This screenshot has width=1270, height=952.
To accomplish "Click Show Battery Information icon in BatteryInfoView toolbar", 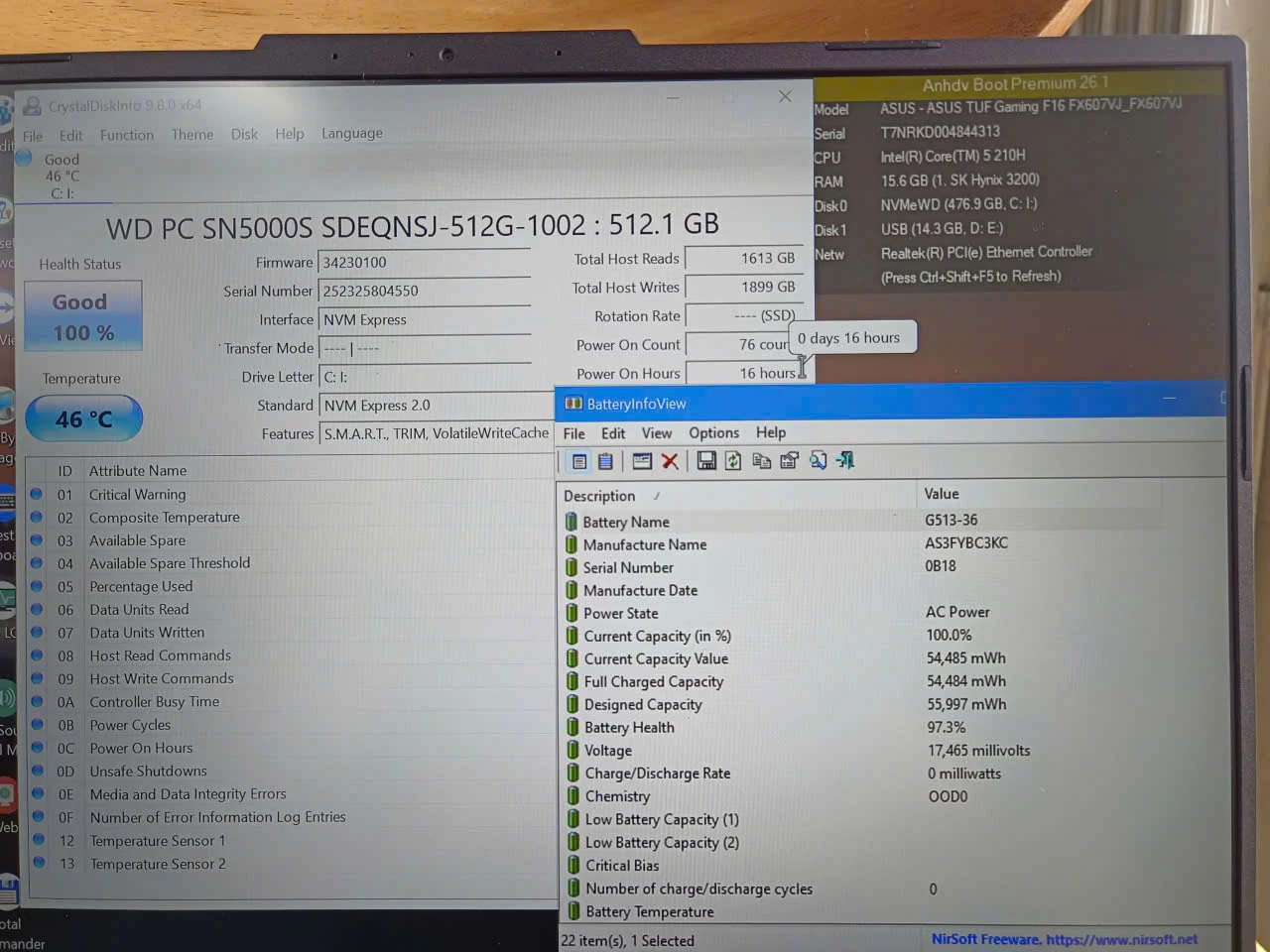I will click(579, 461).
